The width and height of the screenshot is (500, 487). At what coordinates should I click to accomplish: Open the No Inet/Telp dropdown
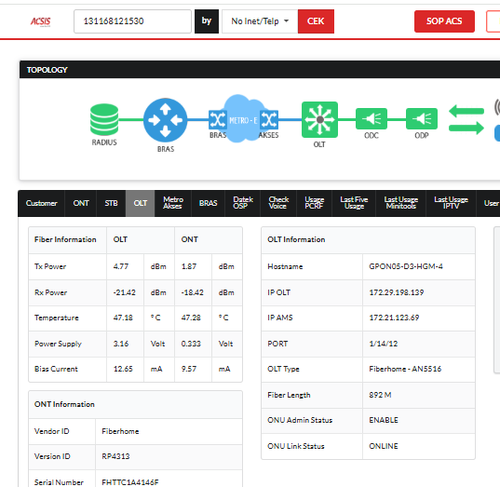click(260, 21)
